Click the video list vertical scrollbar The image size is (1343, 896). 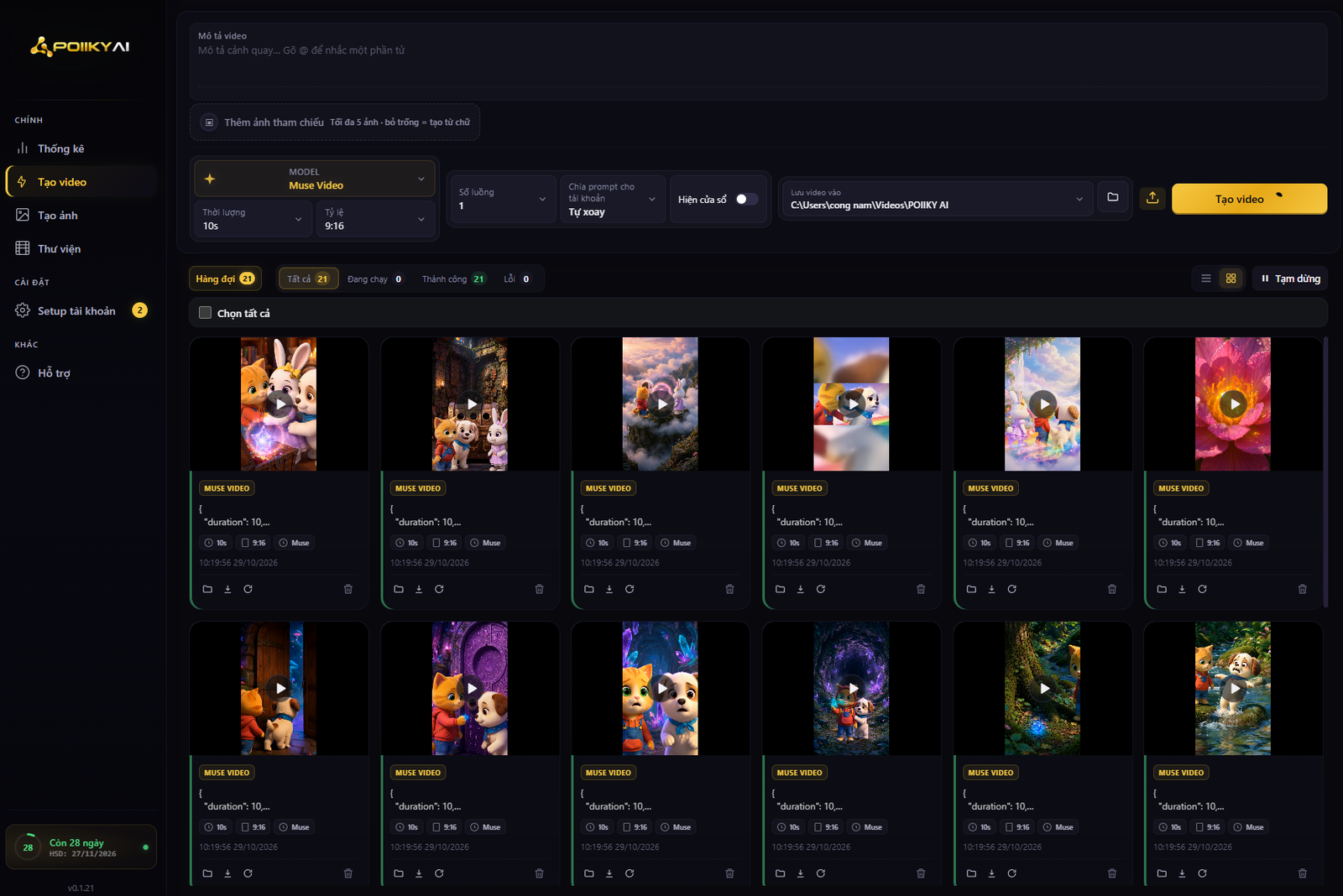[x=1325, y=471]
